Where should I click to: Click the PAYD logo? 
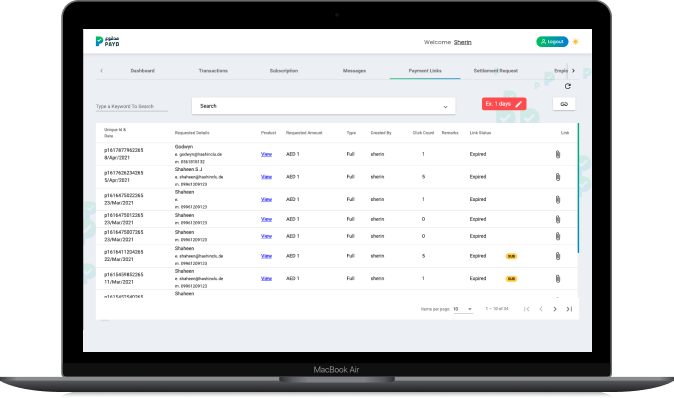[x=107, y=41]
